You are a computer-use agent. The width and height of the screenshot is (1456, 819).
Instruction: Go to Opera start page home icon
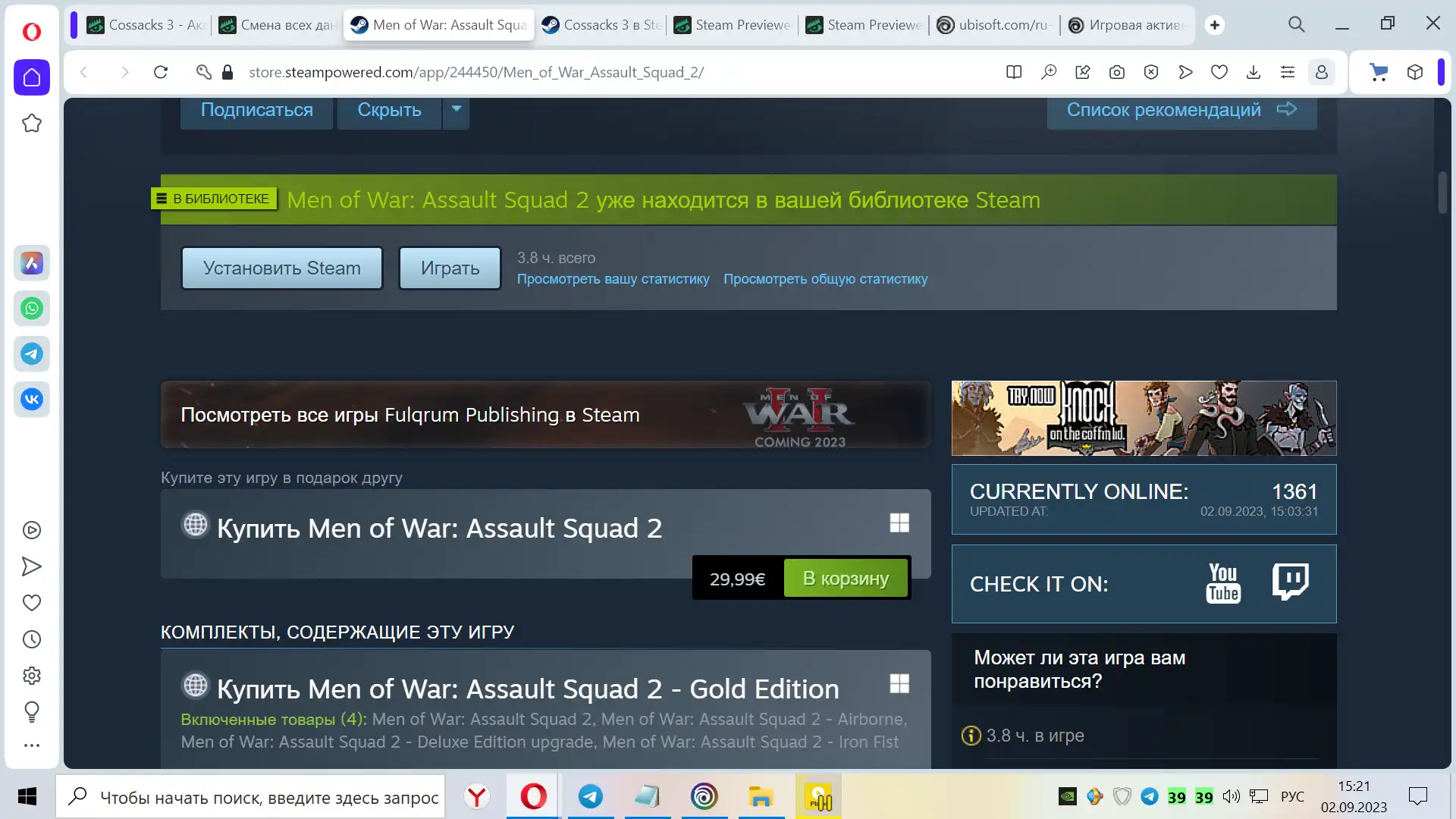point(32,77)
